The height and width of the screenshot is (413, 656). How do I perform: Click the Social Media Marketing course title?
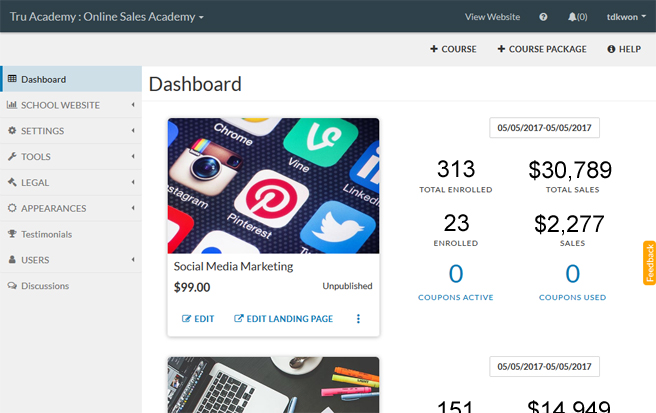pyautogui.click(x=233, y=267)
